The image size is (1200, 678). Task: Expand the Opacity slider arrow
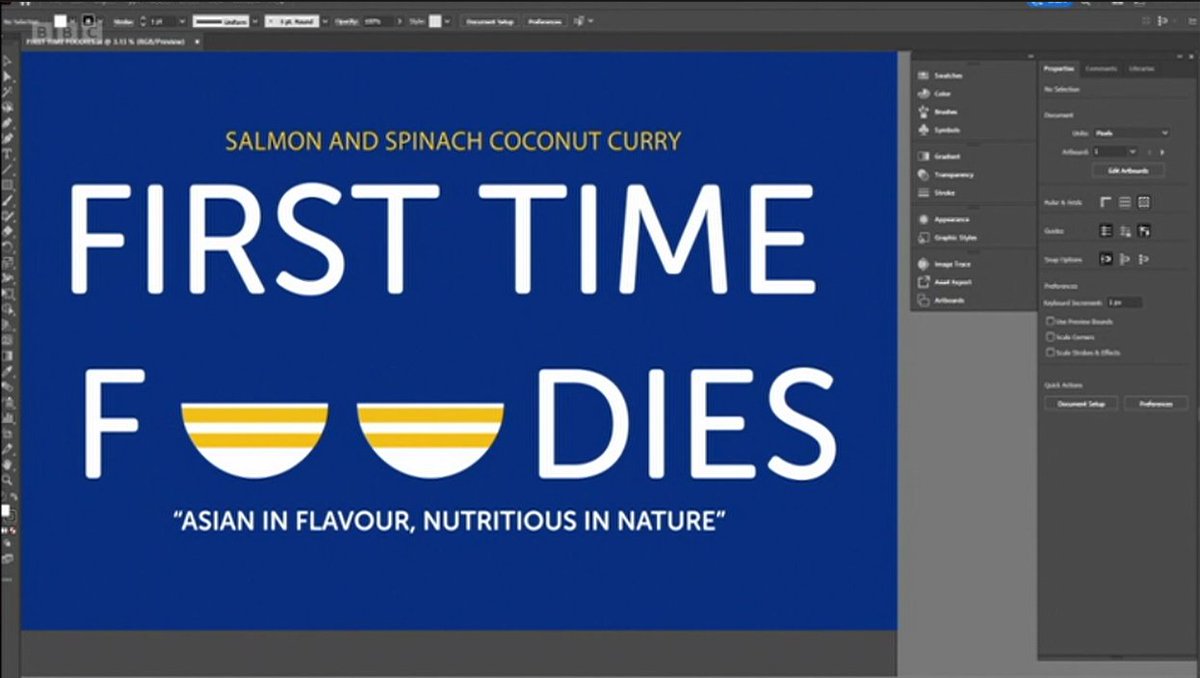[399, 21]
